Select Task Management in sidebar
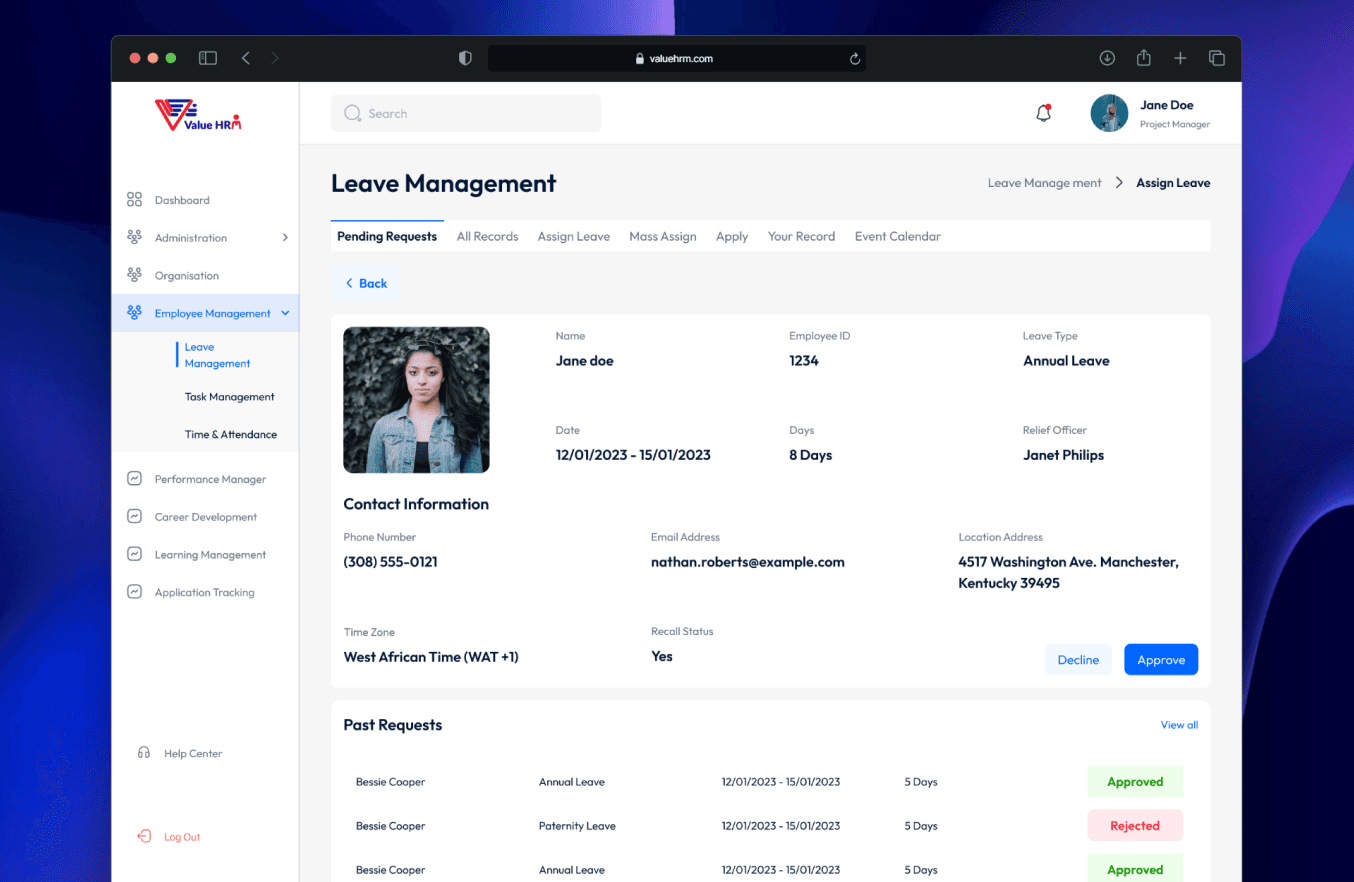 tap(229, 397)
